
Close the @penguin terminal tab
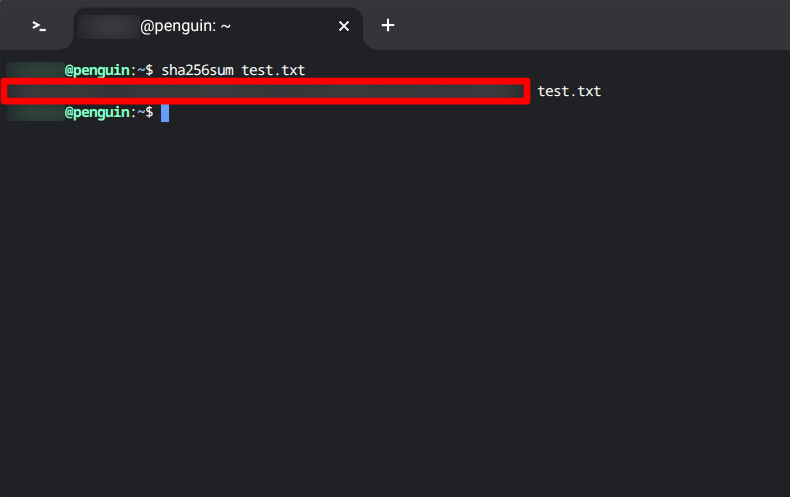click(344, 26)
